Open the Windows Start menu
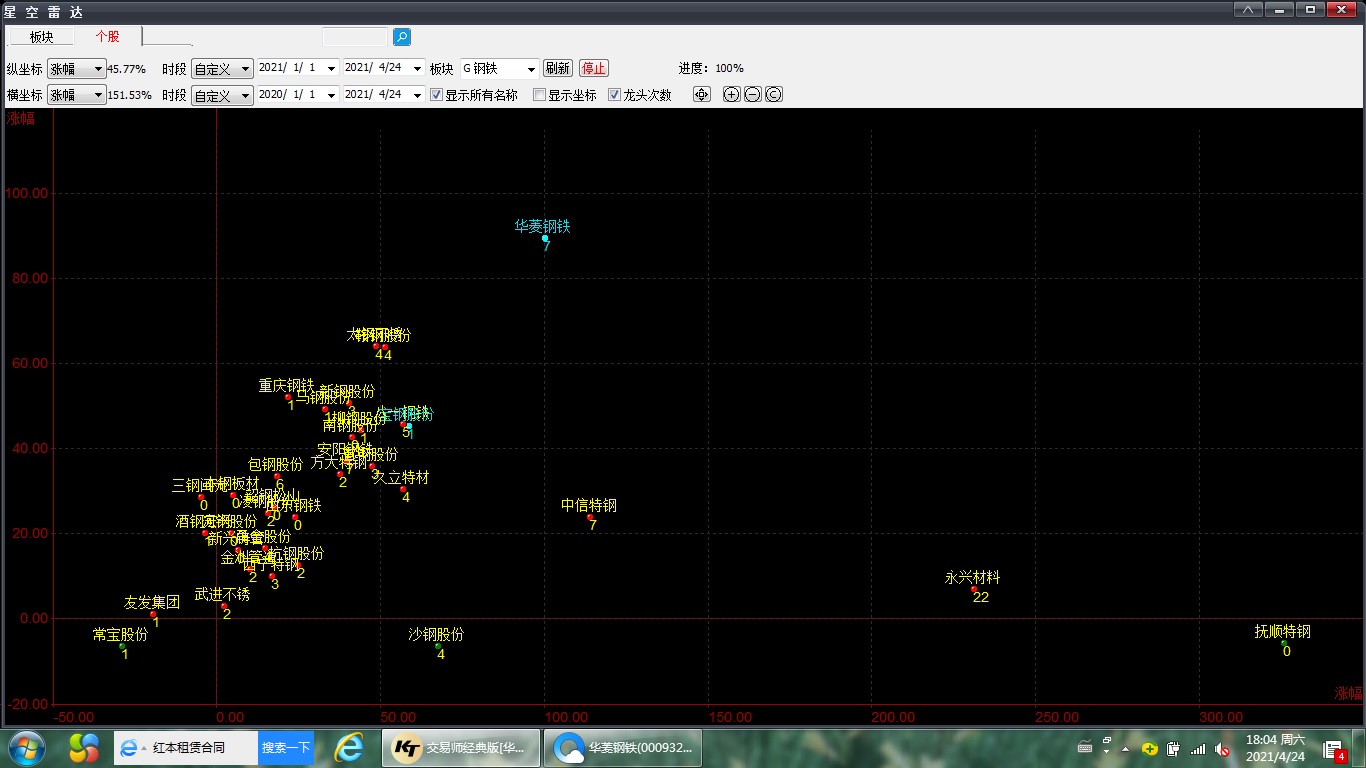The height and width of the screenshot is (768, 1366). 26,748
